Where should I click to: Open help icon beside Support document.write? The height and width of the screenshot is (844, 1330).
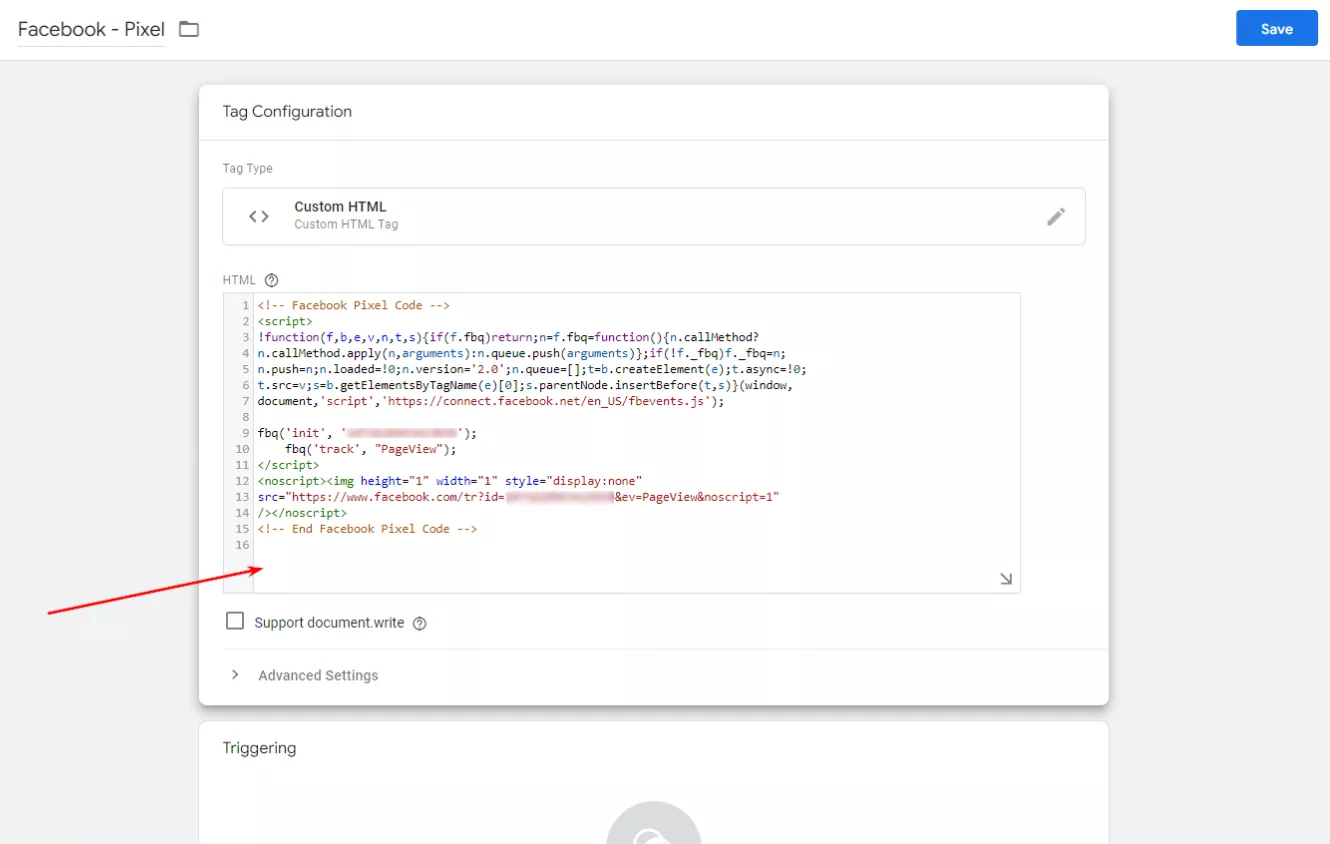point(420,623)
